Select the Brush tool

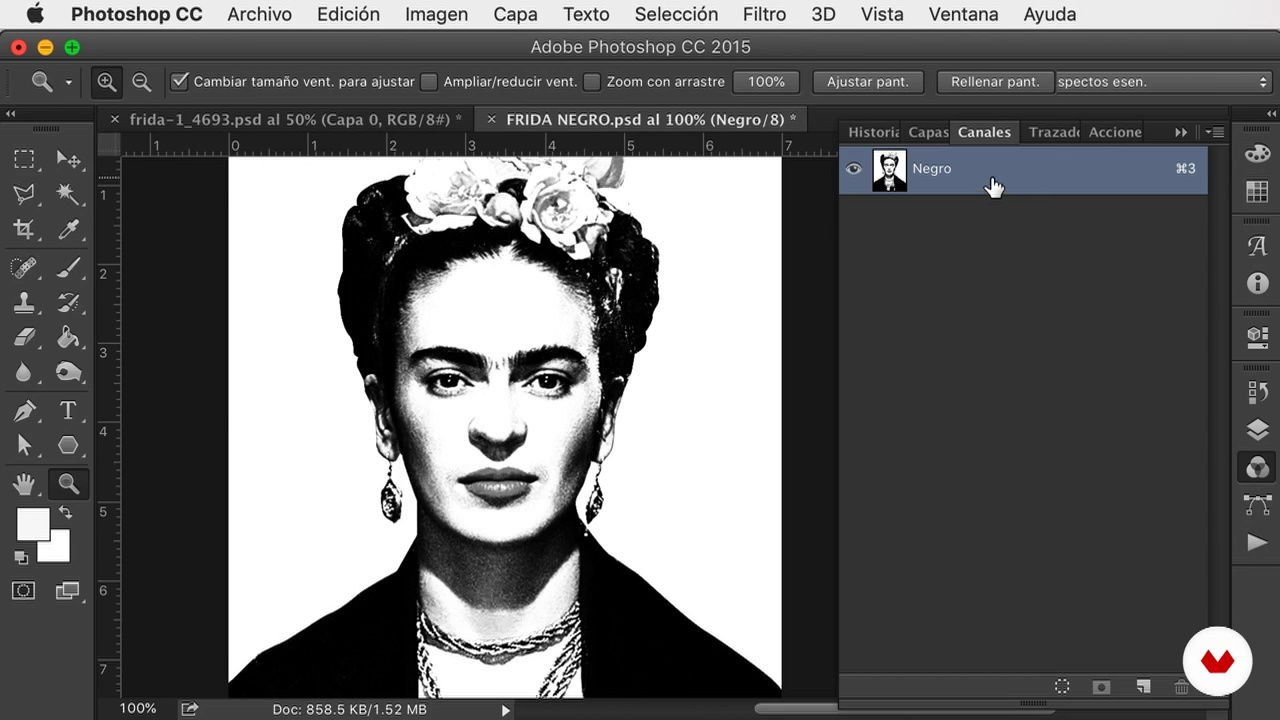(68, 268)
